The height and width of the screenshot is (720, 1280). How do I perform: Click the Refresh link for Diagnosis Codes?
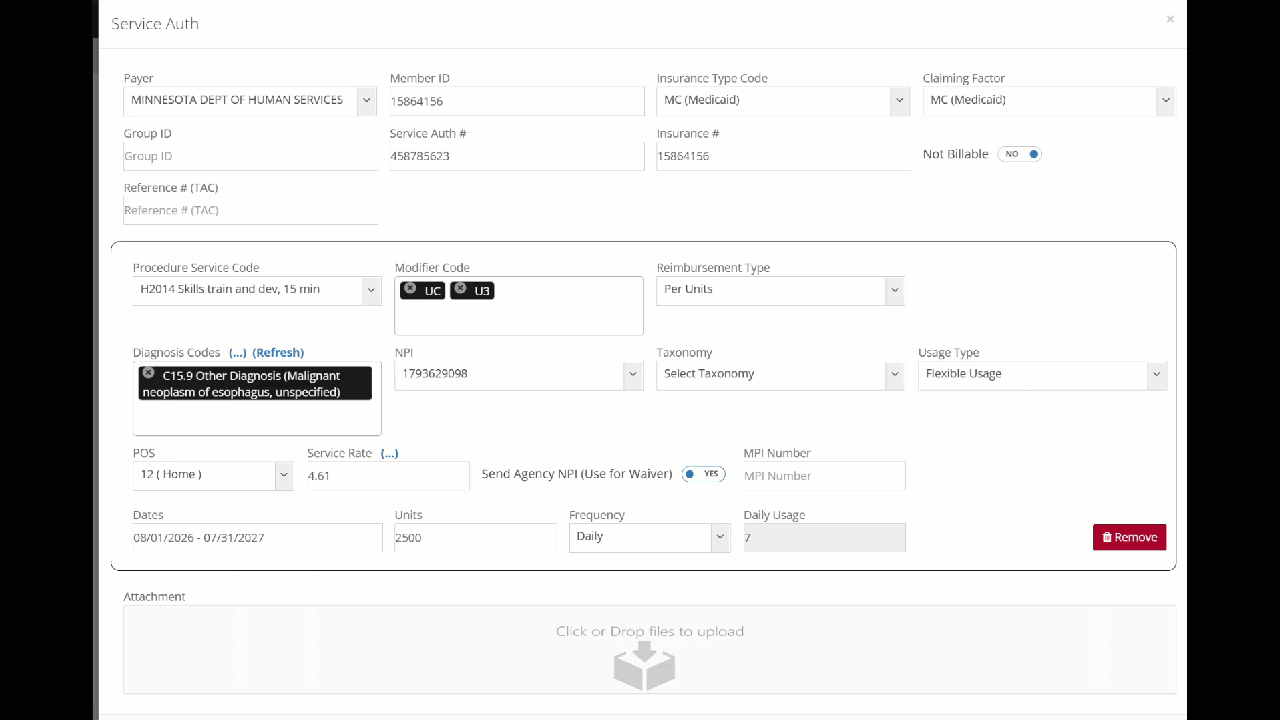click(x=278, y=353)
